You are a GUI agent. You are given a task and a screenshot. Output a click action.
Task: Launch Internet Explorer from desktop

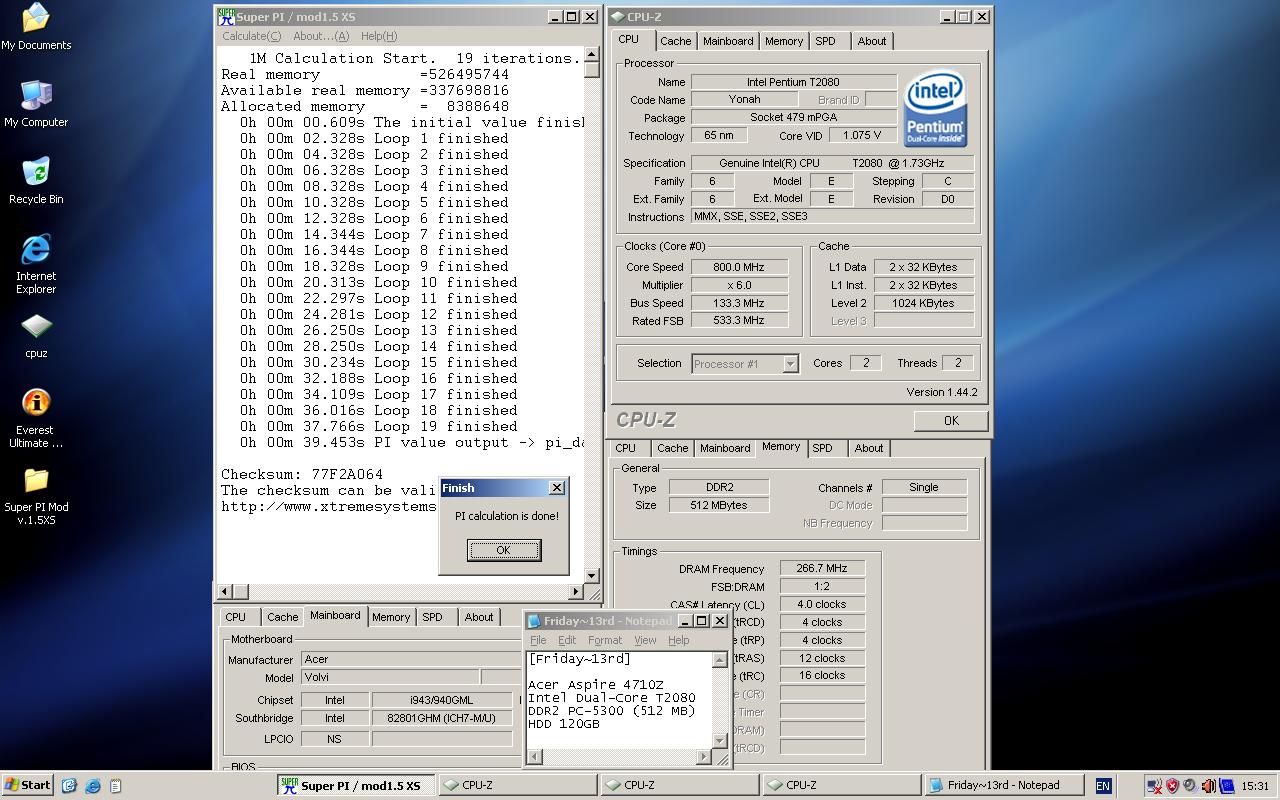click(x=36, y=264)
